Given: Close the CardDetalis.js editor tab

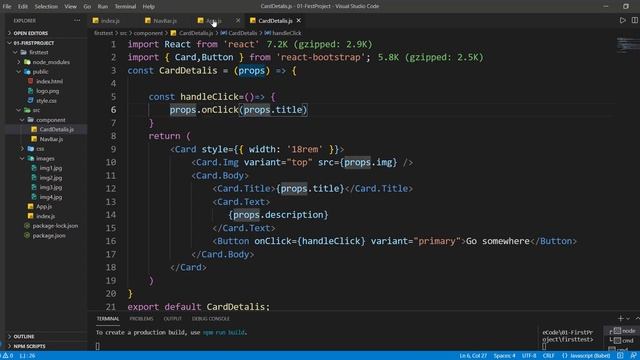Looking at the screenshot, I should coord(299,20).
